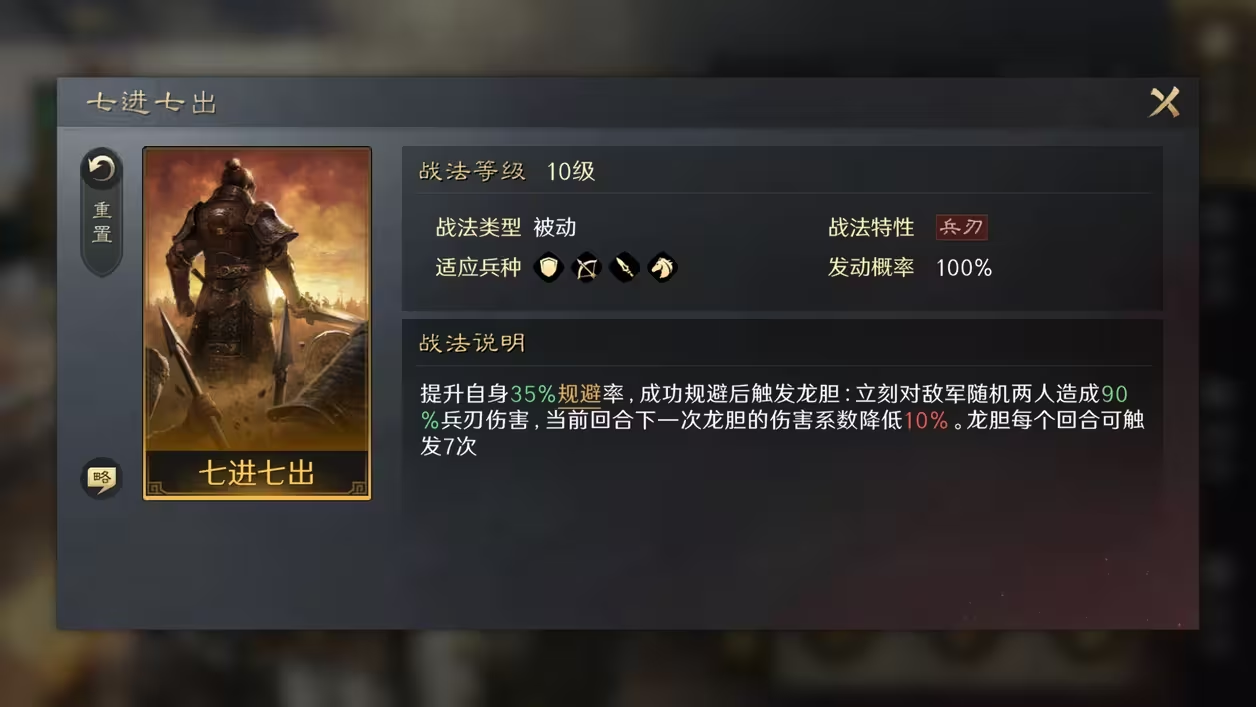This screenshot has height=707, width=1256.
Task: Tap the red 10% value in description
Action: 926,421
